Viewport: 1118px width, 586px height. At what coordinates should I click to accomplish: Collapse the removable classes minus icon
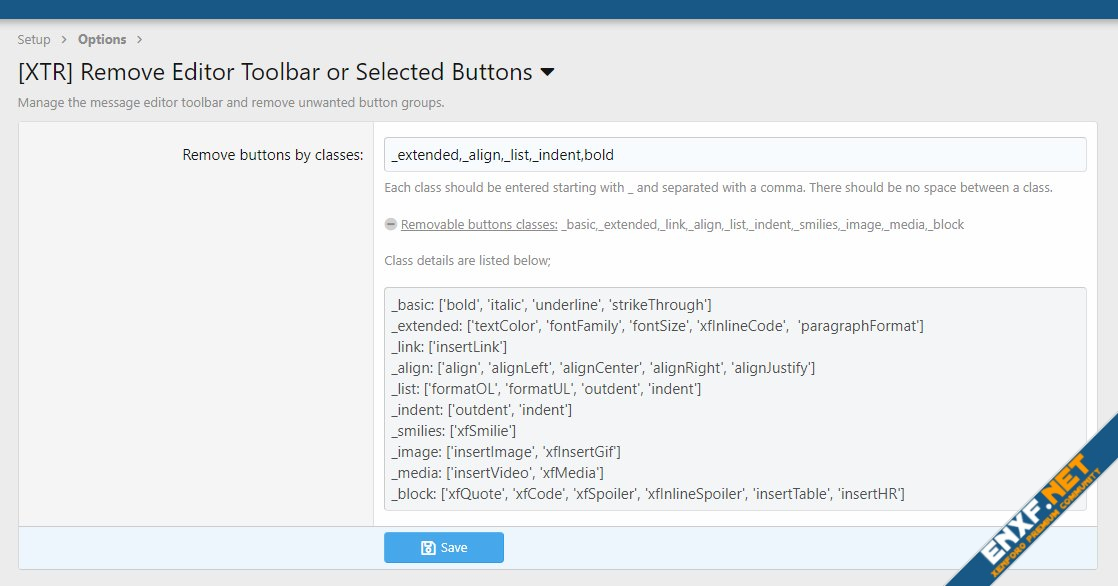click(391, 224)
